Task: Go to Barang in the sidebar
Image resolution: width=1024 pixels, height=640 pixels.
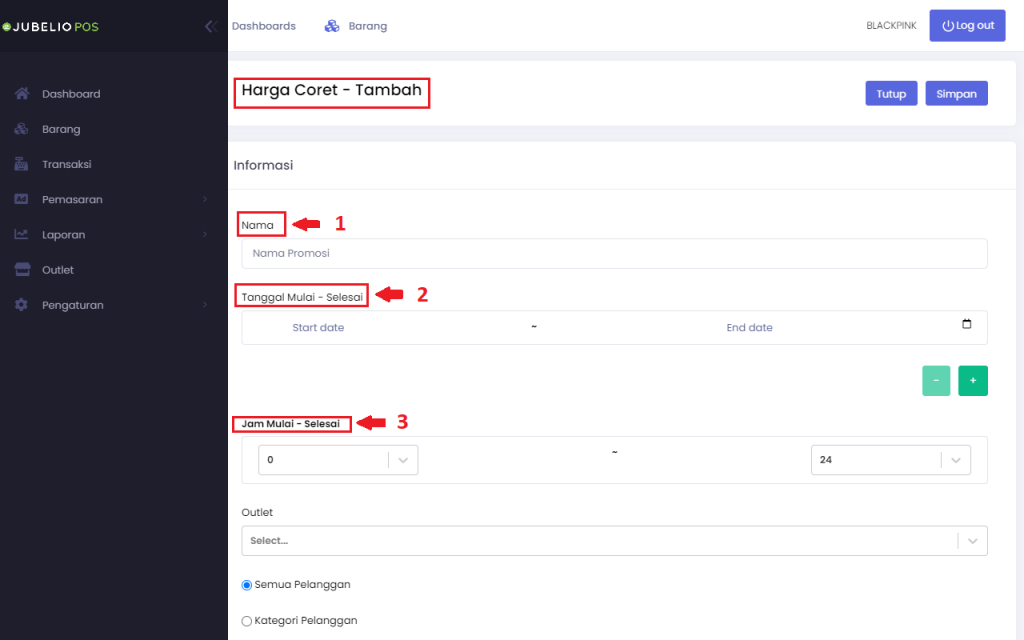Action: click(61, 129)
